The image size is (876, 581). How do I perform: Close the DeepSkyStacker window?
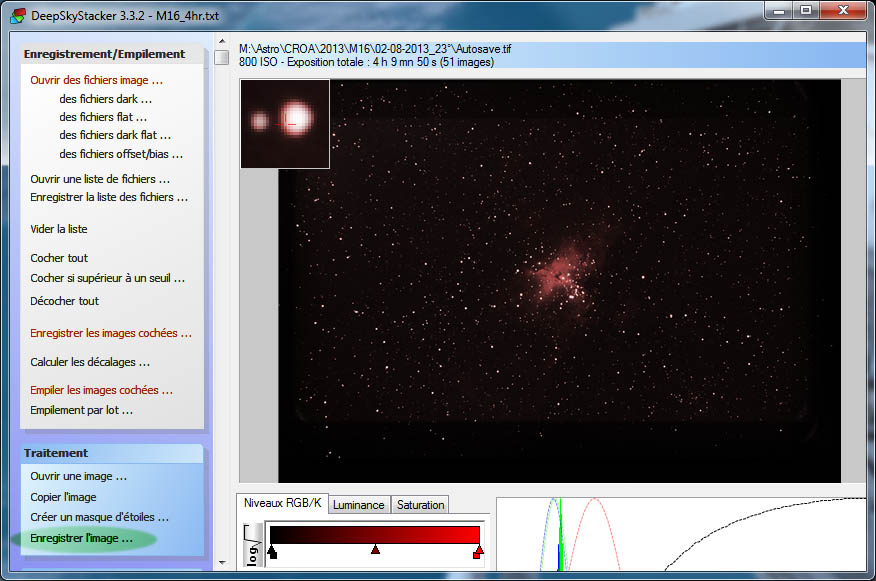click(x=843, y=11)
